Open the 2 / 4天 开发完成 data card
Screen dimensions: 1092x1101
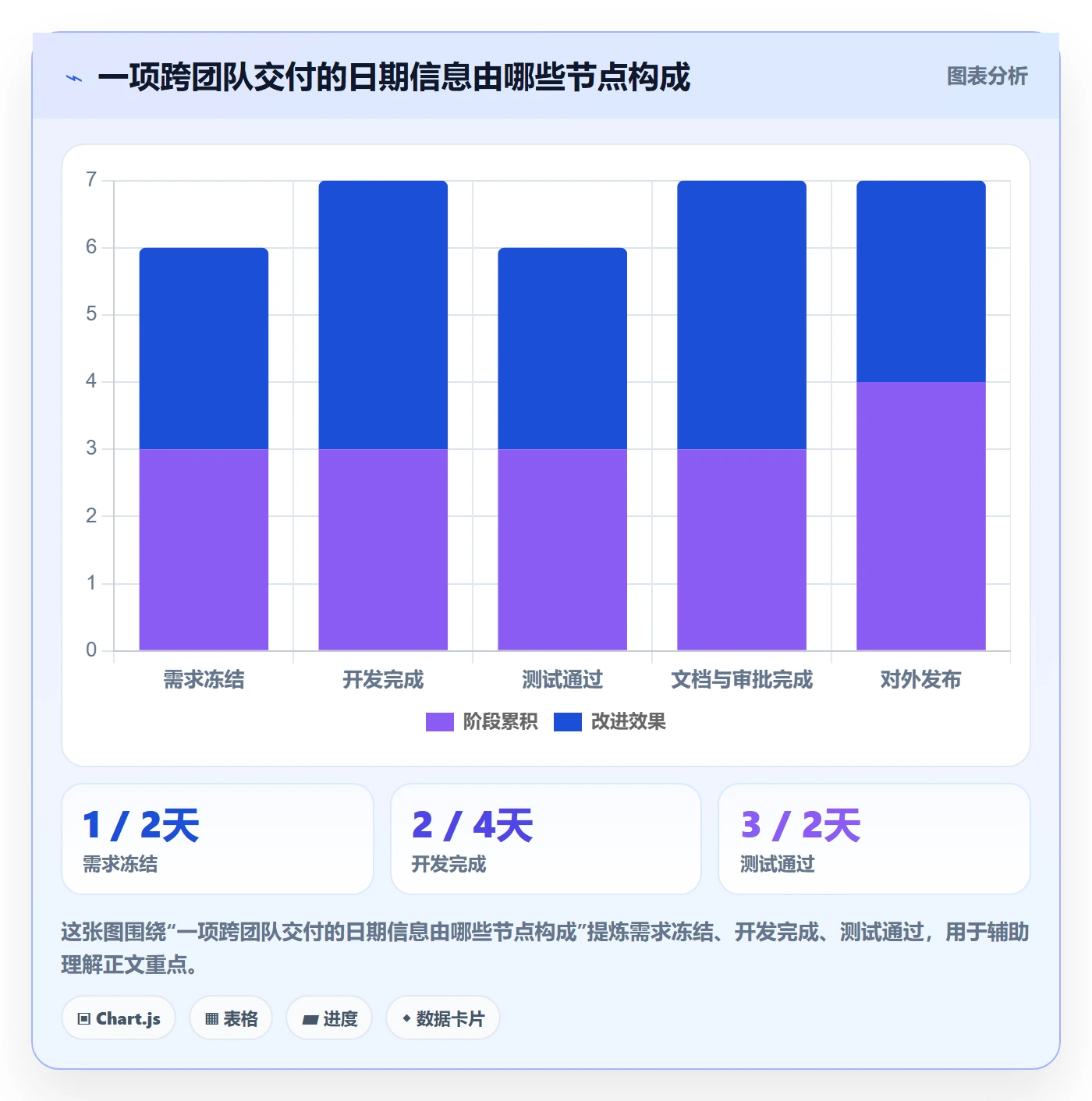(546, 839)
